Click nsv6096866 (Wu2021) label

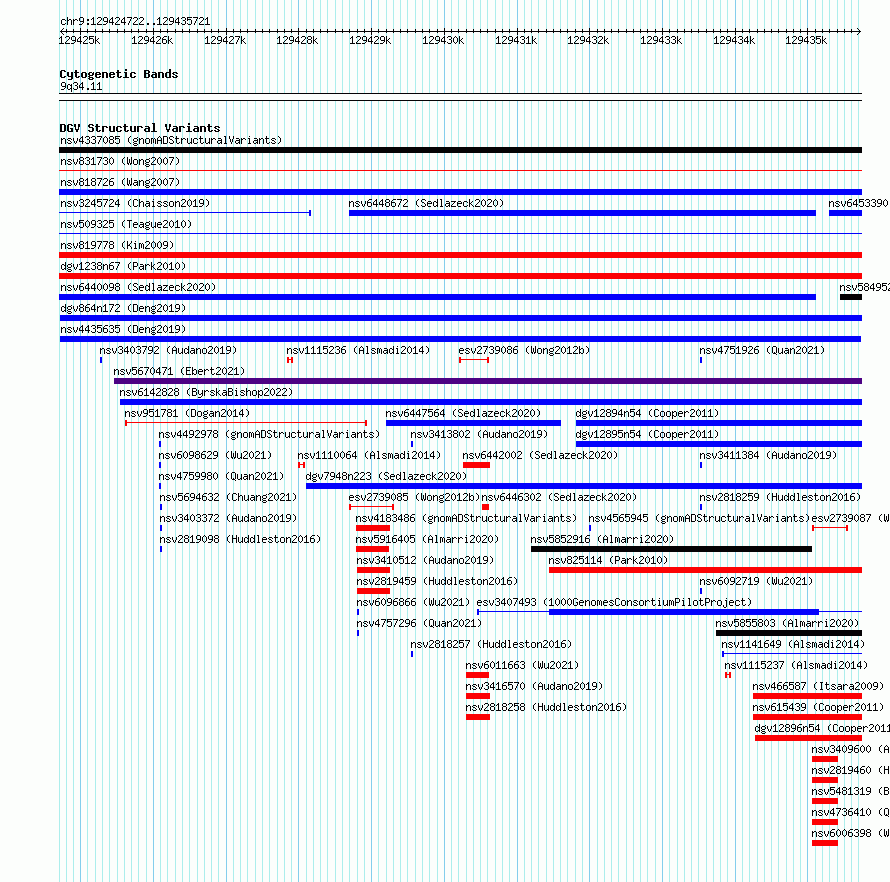pos(413,602)
